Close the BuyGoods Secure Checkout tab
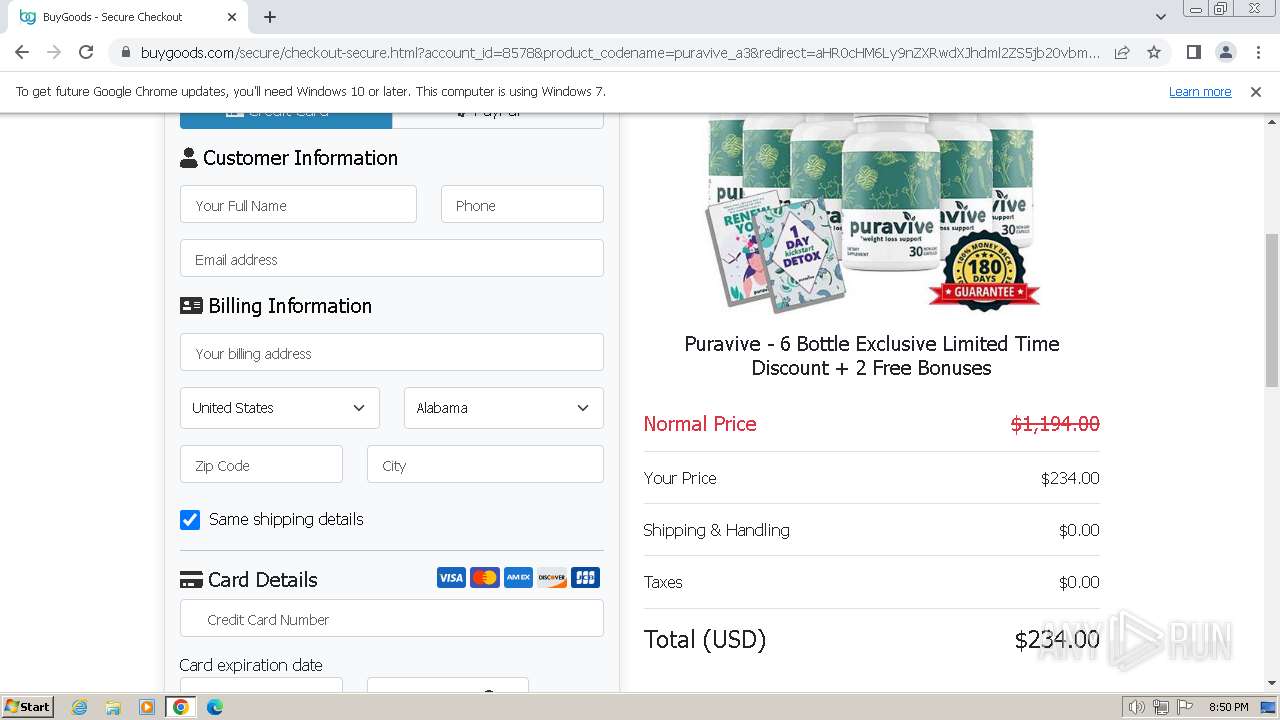1280x720 pixels. [x=232, y=17]
